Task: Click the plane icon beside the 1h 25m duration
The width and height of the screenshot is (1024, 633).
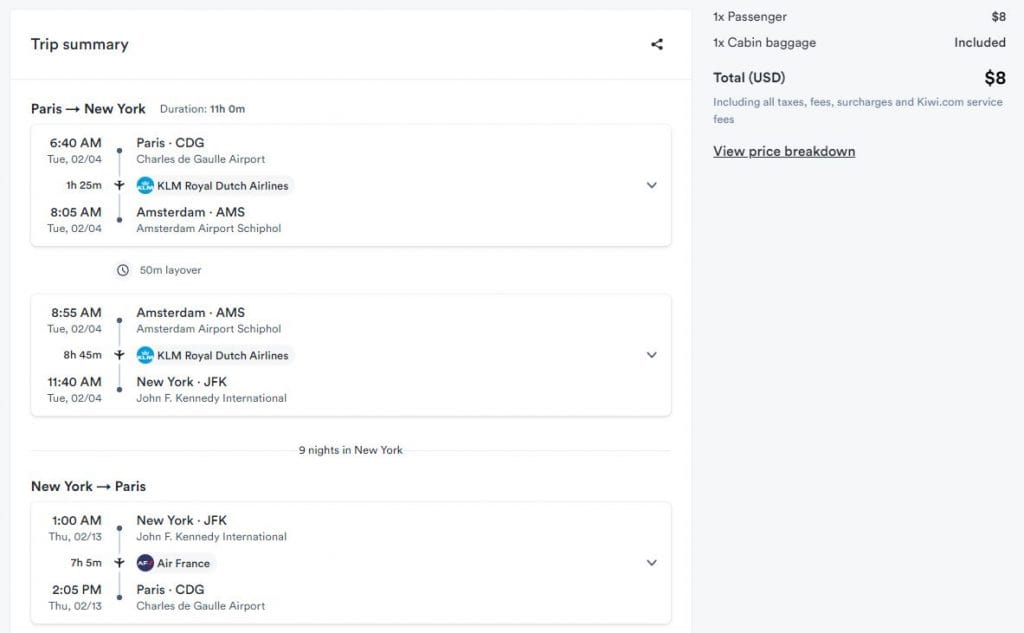Action: click(119, 185)
